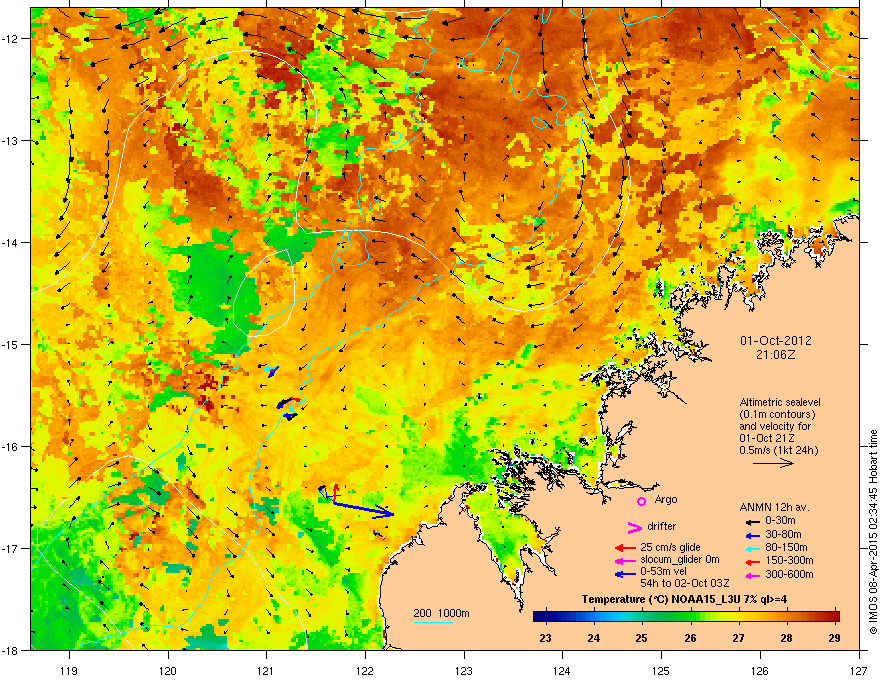
Task: Click colorbar temperature value '23'
Action: coord(545,638)
